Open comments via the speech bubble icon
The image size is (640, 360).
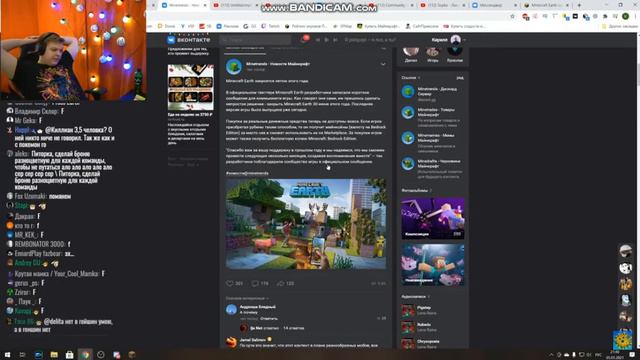tap(255, 283)
